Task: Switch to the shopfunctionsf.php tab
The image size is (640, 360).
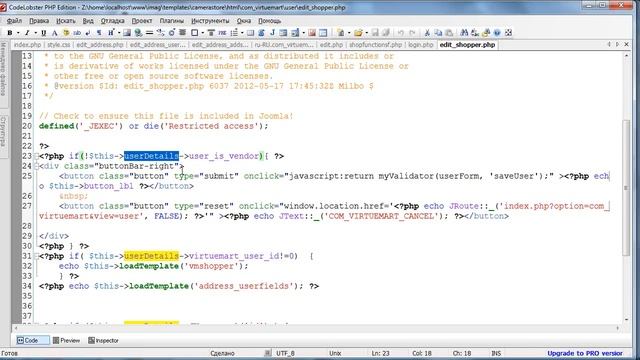Action: (375, 45)
